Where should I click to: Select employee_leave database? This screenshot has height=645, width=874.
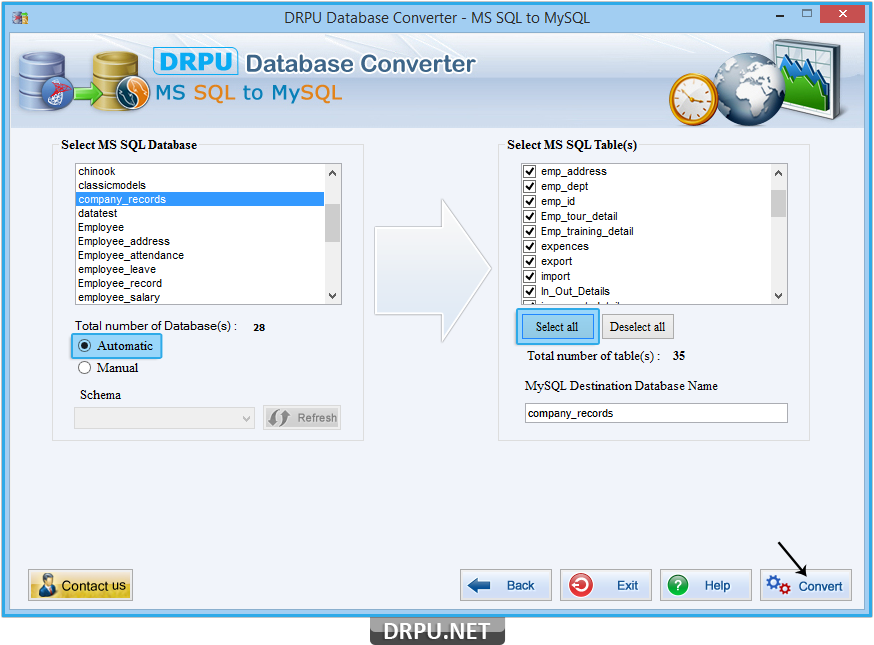(x=200, y=269)
